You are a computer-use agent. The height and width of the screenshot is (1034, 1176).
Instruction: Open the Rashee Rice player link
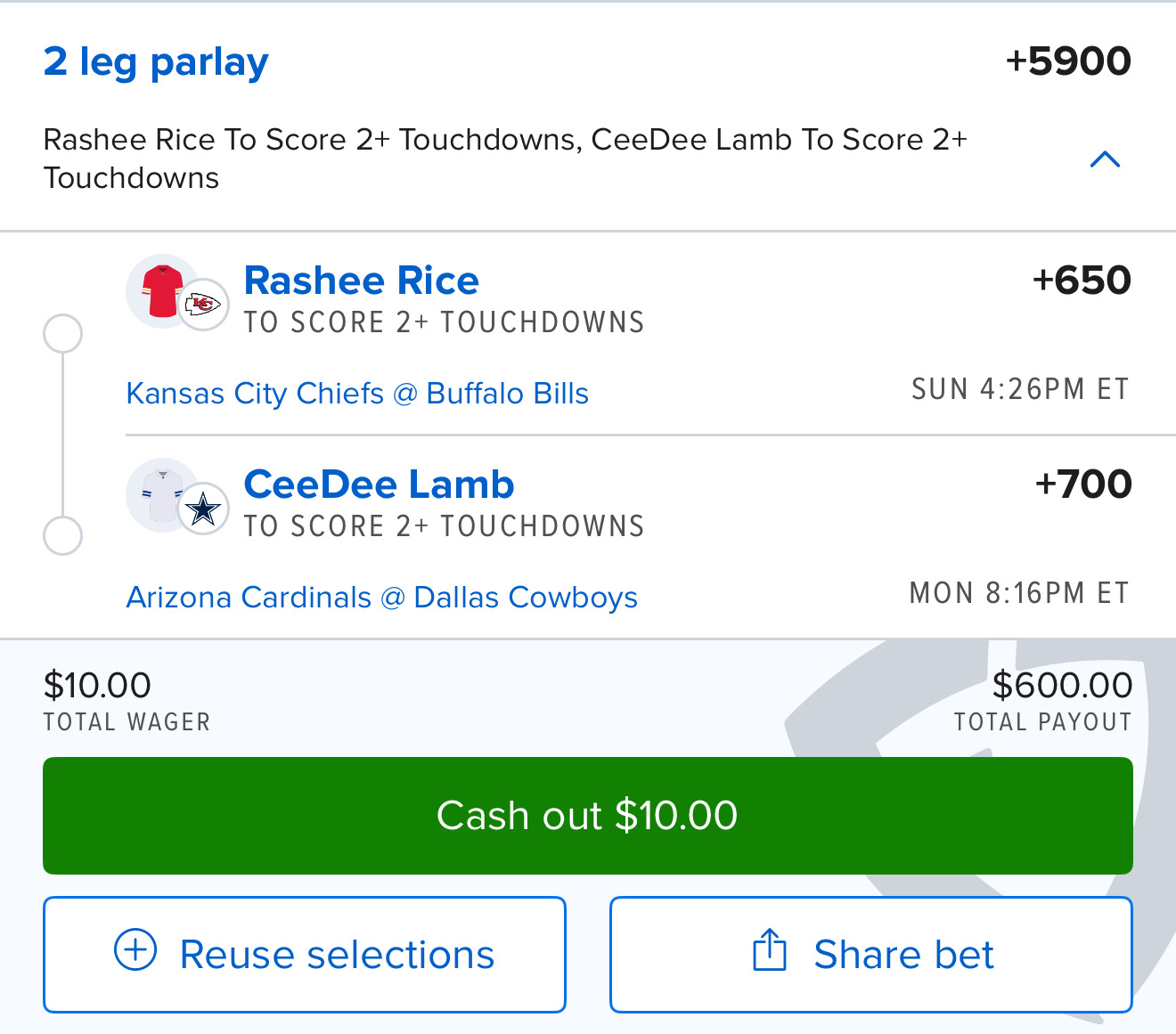tap(361, 281)
